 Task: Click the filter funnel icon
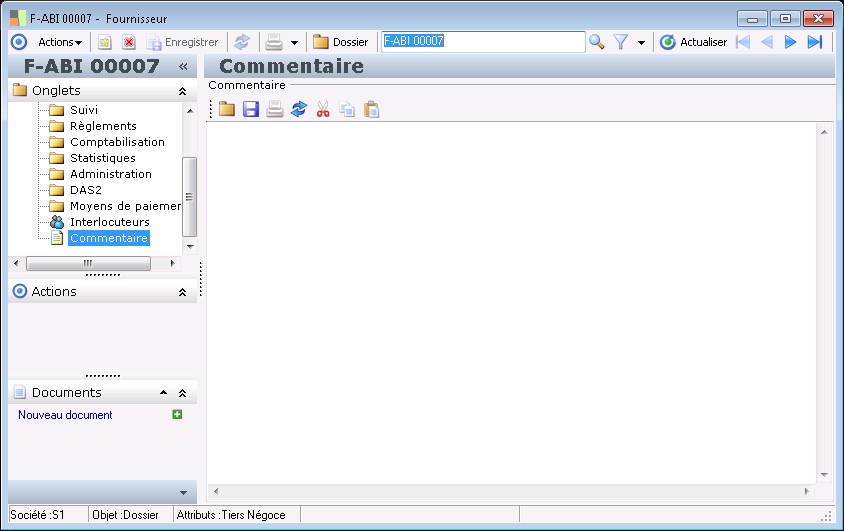pyautogui.click(x=621, y=42)
